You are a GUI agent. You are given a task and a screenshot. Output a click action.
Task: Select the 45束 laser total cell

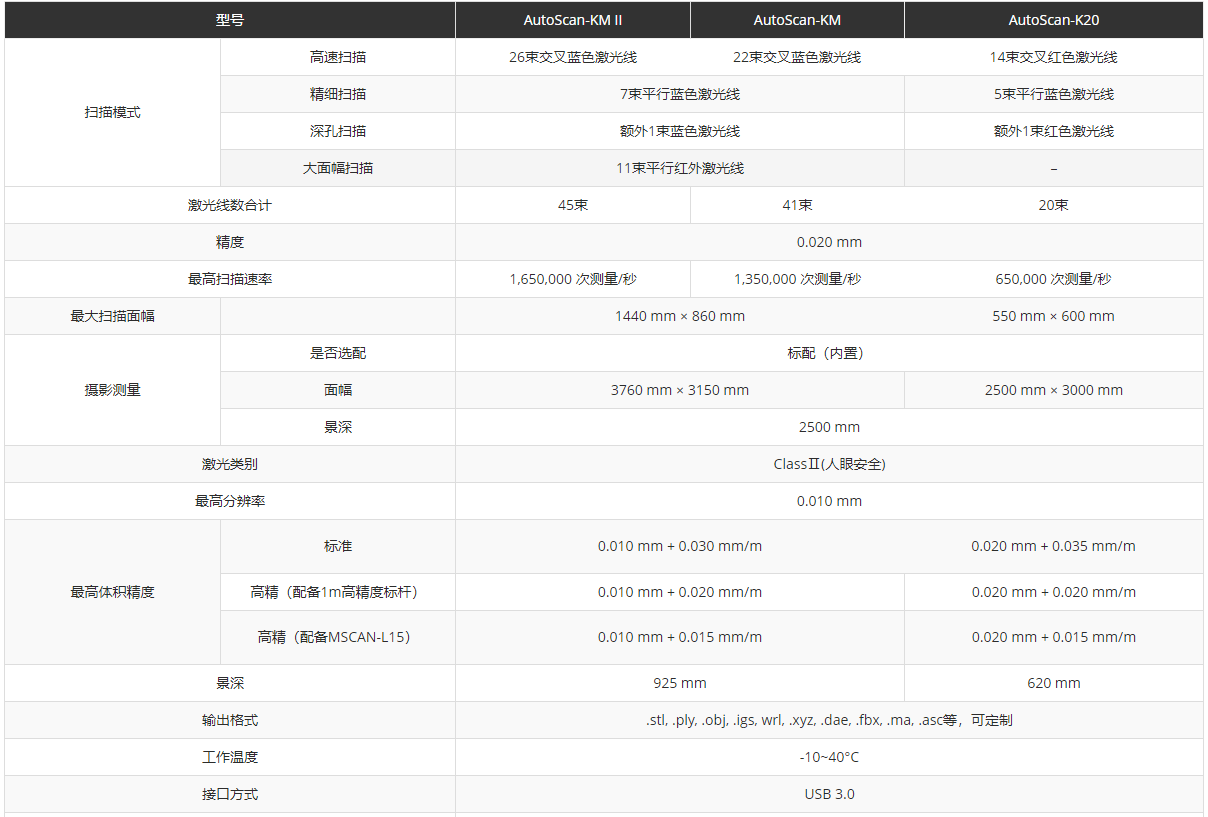point(572,205)
